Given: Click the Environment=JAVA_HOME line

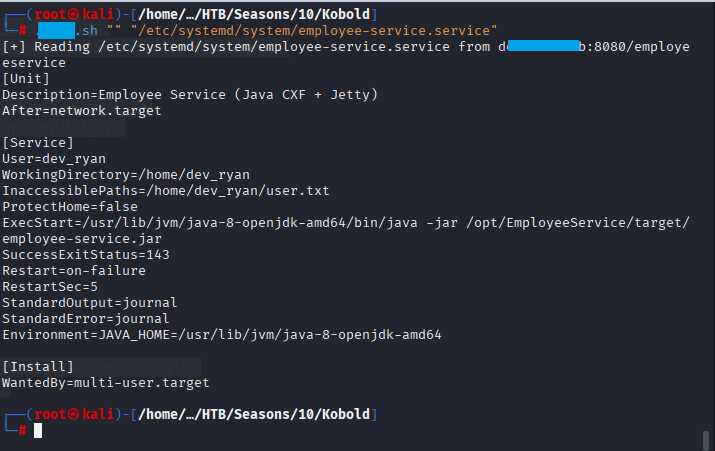Looking at the screenshot, I should 221,334.
